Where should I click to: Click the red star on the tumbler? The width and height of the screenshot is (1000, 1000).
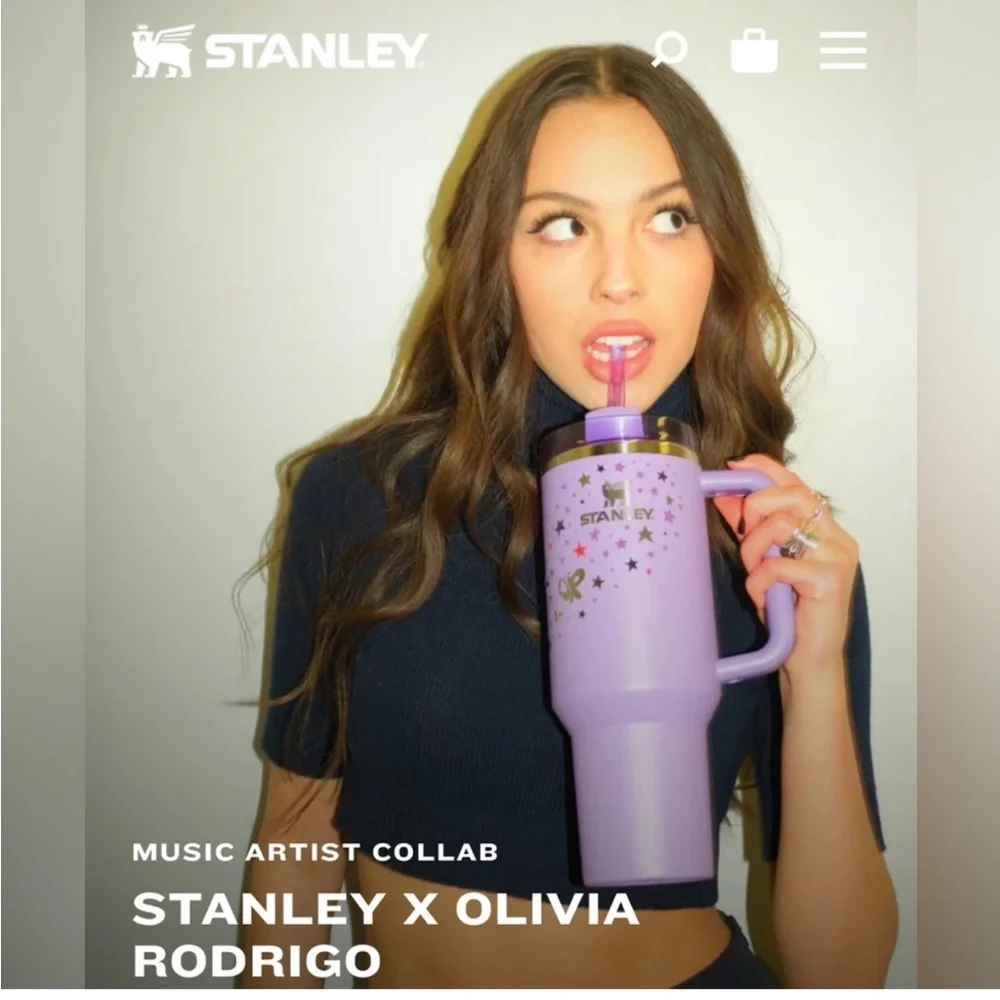point(579,549)
